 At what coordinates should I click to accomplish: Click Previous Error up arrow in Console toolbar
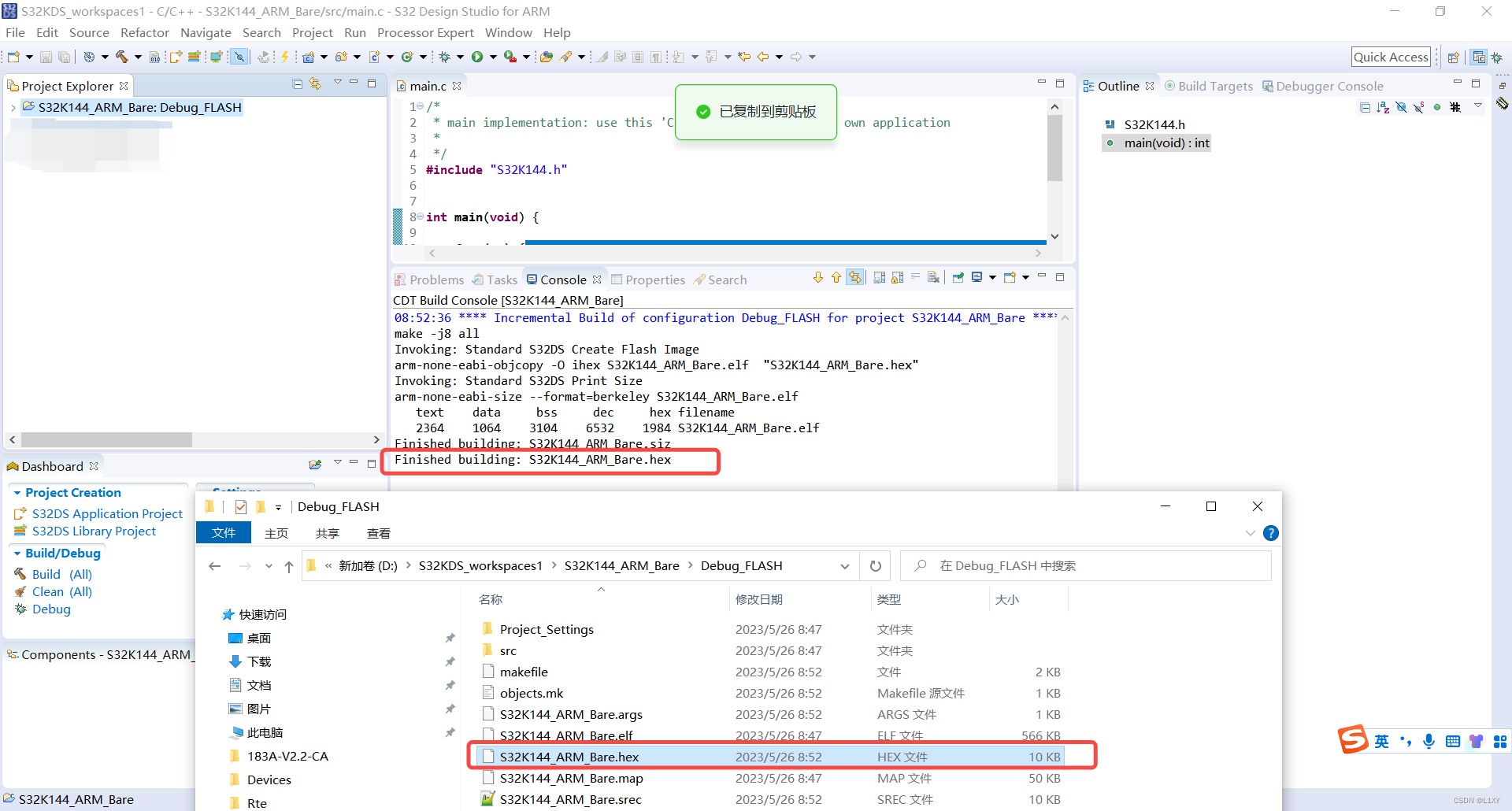click(x=836, y=277)
